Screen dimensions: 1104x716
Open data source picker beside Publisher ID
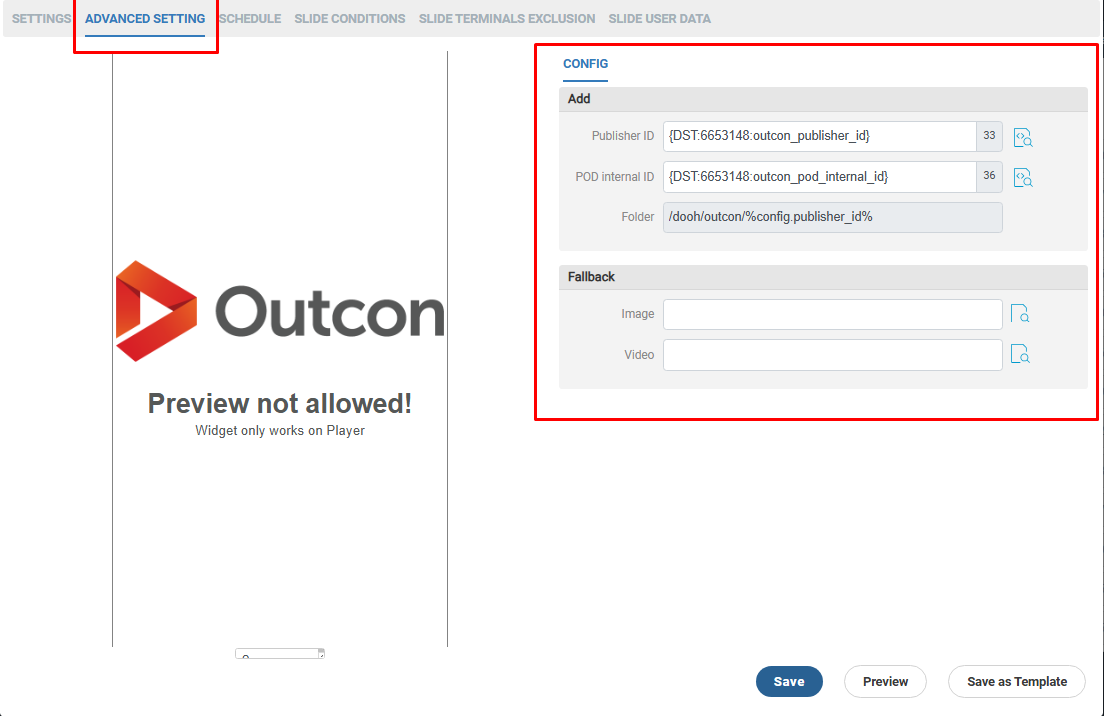1022,137
